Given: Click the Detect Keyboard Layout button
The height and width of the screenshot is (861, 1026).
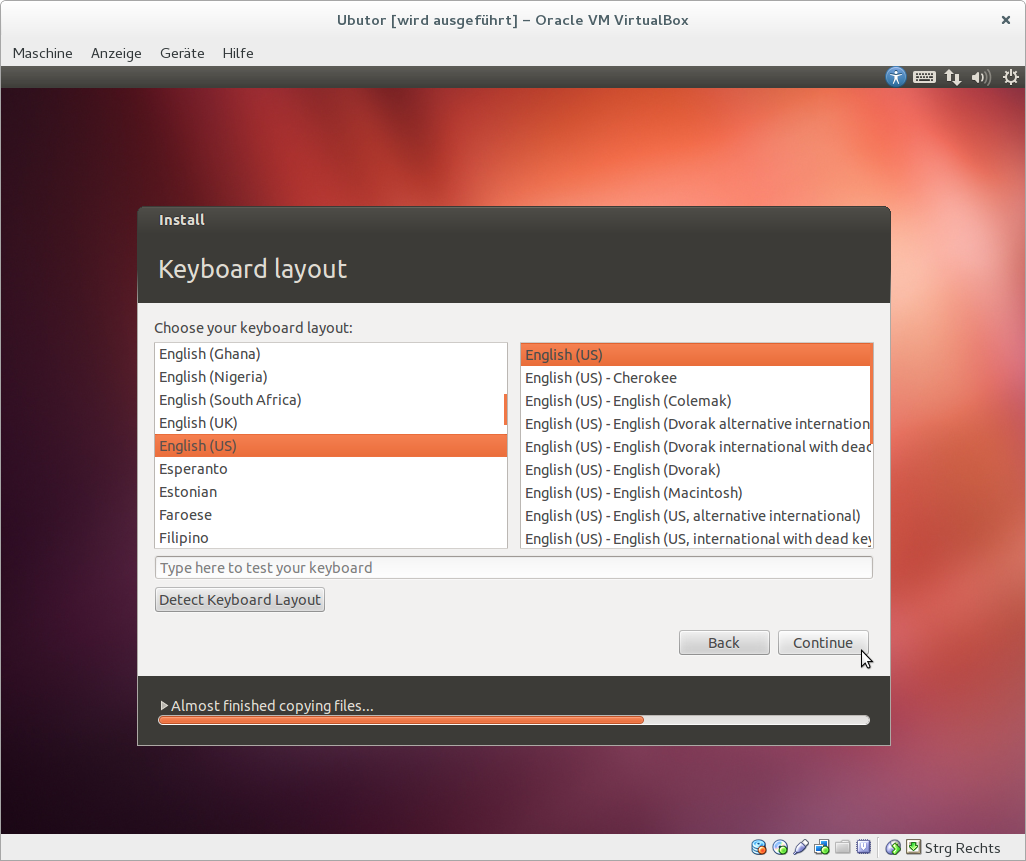Looking at the screenshot, I should (240, 600).
